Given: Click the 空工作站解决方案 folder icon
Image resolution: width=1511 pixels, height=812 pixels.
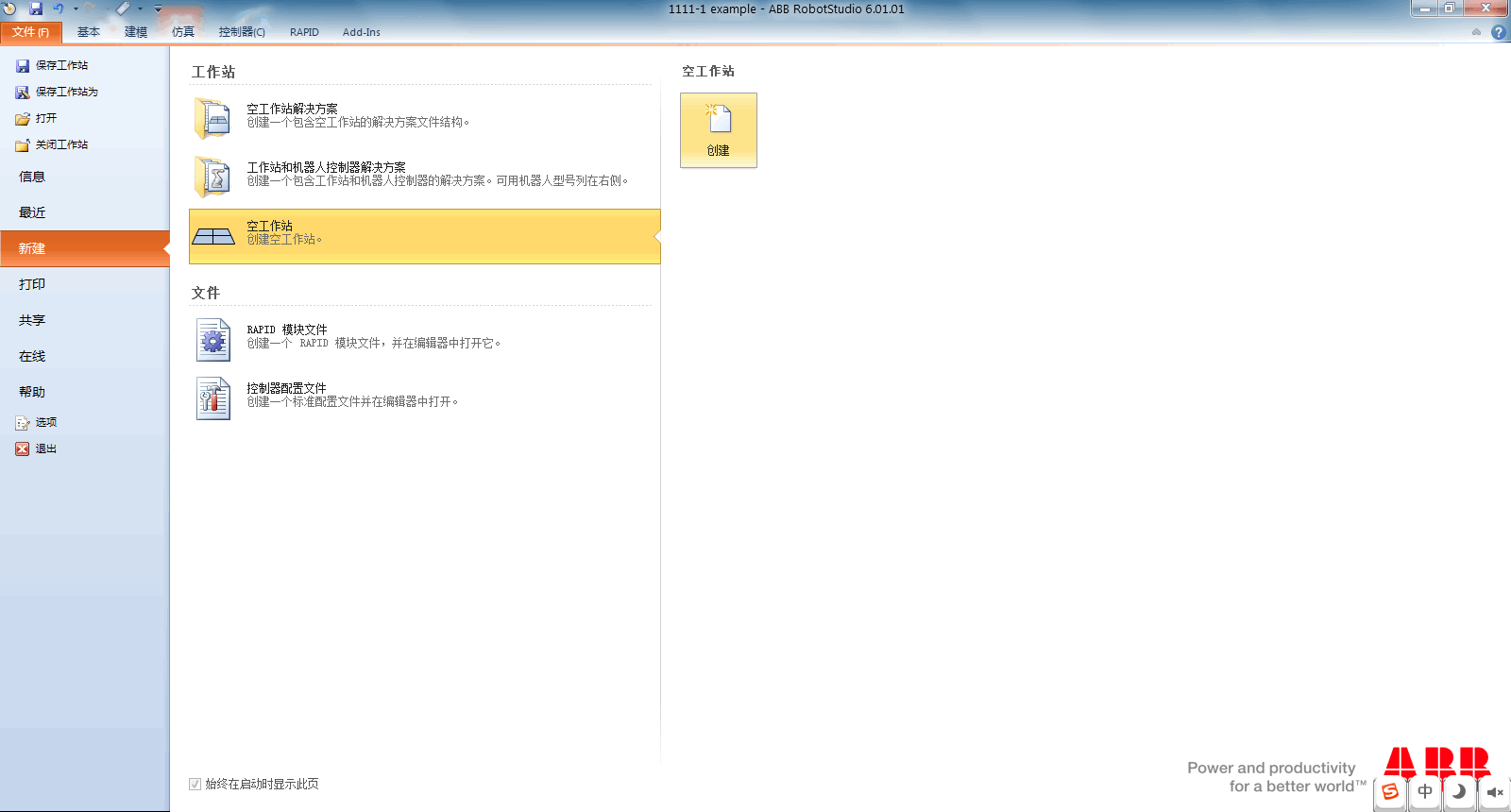Looking at the screenshot, I should click(213, 119).
